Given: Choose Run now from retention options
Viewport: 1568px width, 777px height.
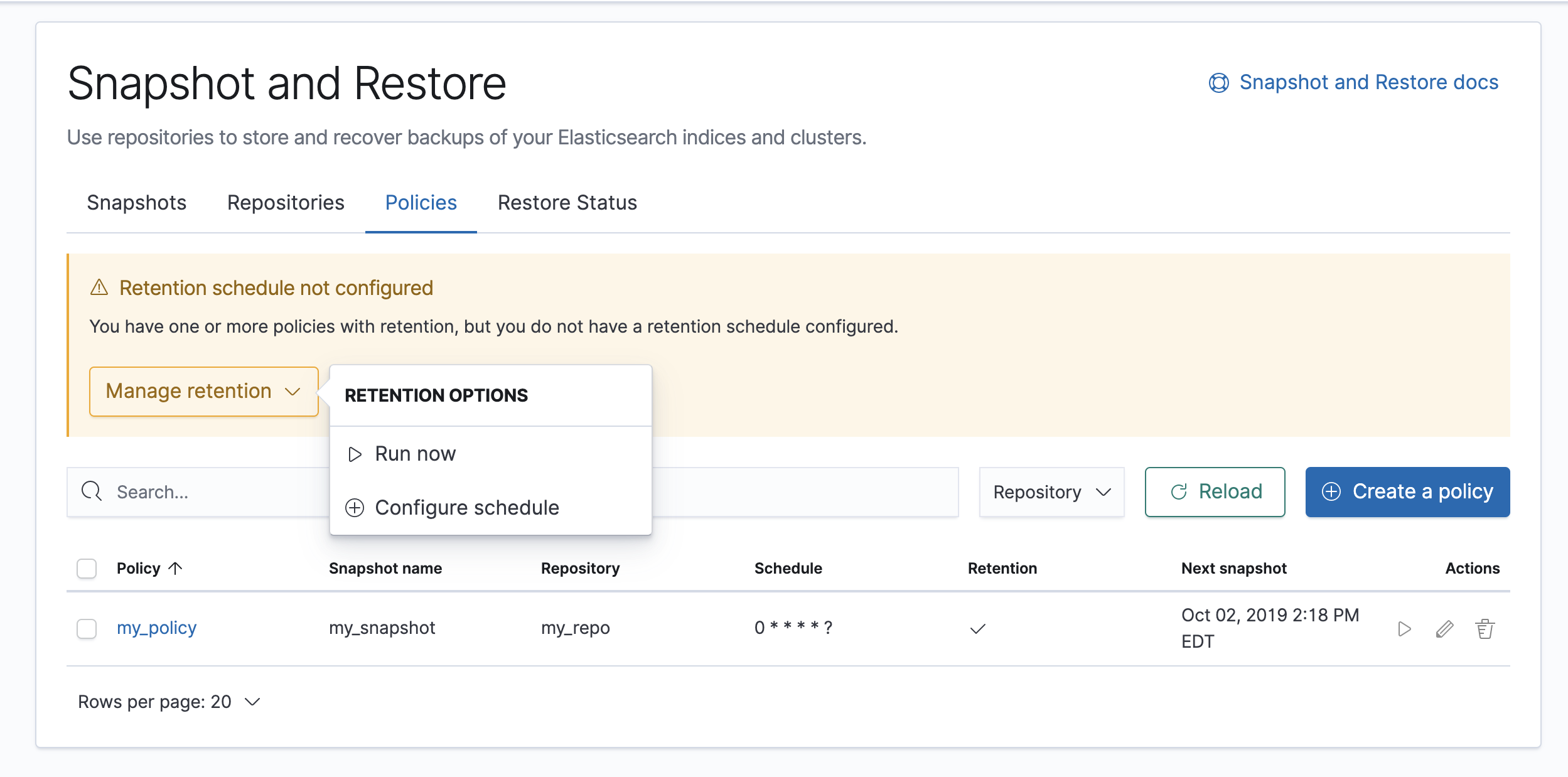Looking at the screenshot, I should 415,454.
